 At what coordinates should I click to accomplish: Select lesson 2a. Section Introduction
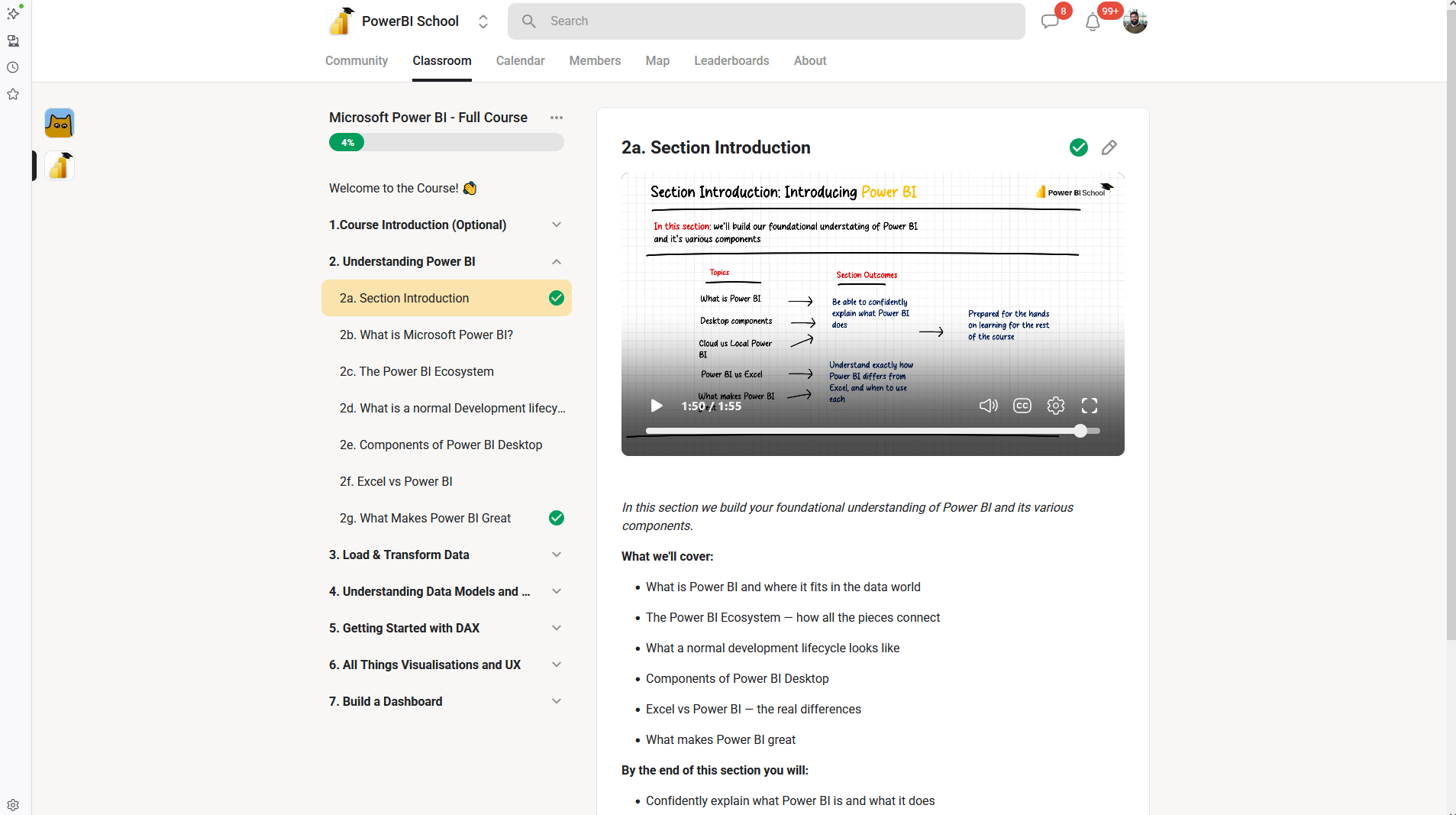(x=447, y=298)
